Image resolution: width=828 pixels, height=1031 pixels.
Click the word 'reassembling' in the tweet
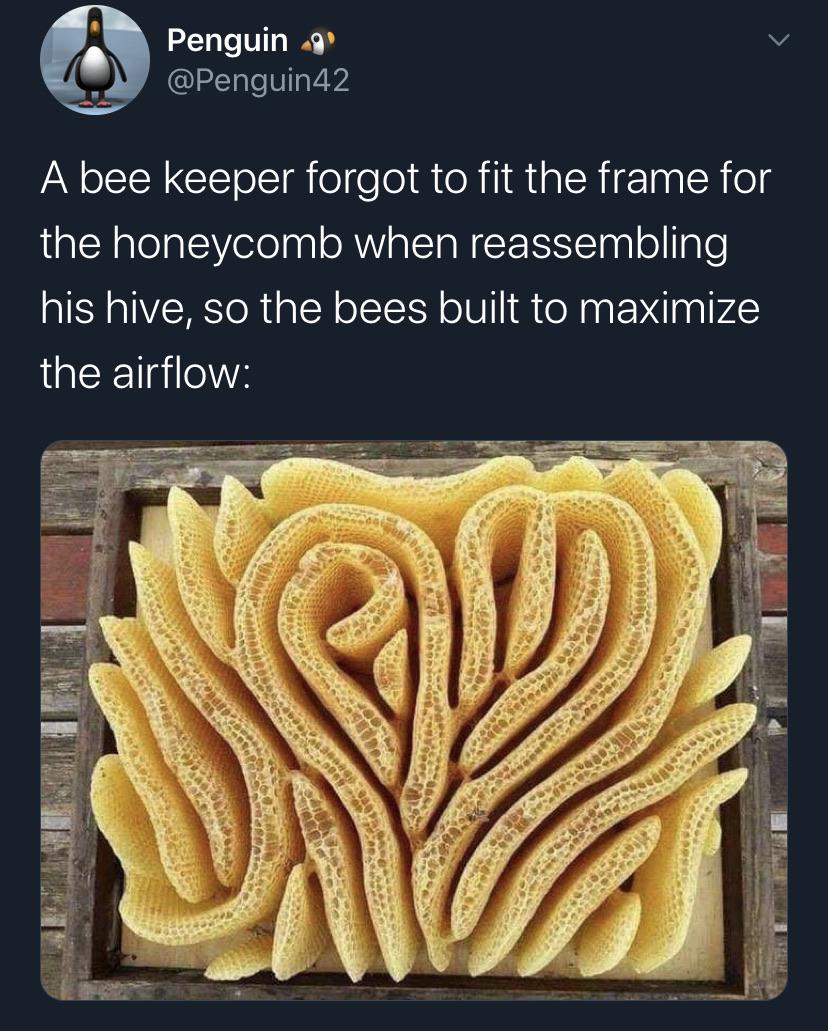pos(598,245)
